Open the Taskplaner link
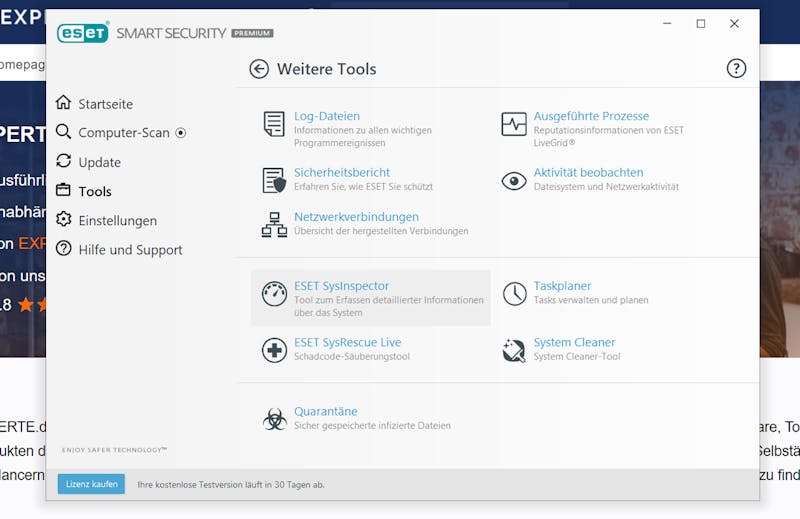This screenshot has width=800, height=519. pos(562,286)
